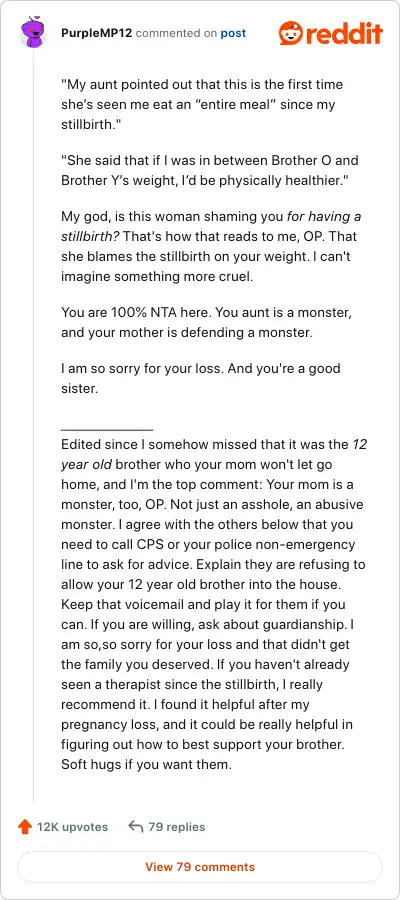Screen dimensions: 400x900
Task: Click the "commented on" header text
Action: click(176, 33)
